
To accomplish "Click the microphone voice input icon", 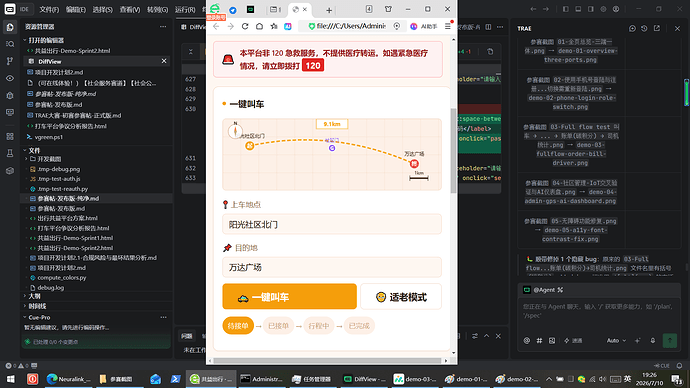I will tap(653, 340).
